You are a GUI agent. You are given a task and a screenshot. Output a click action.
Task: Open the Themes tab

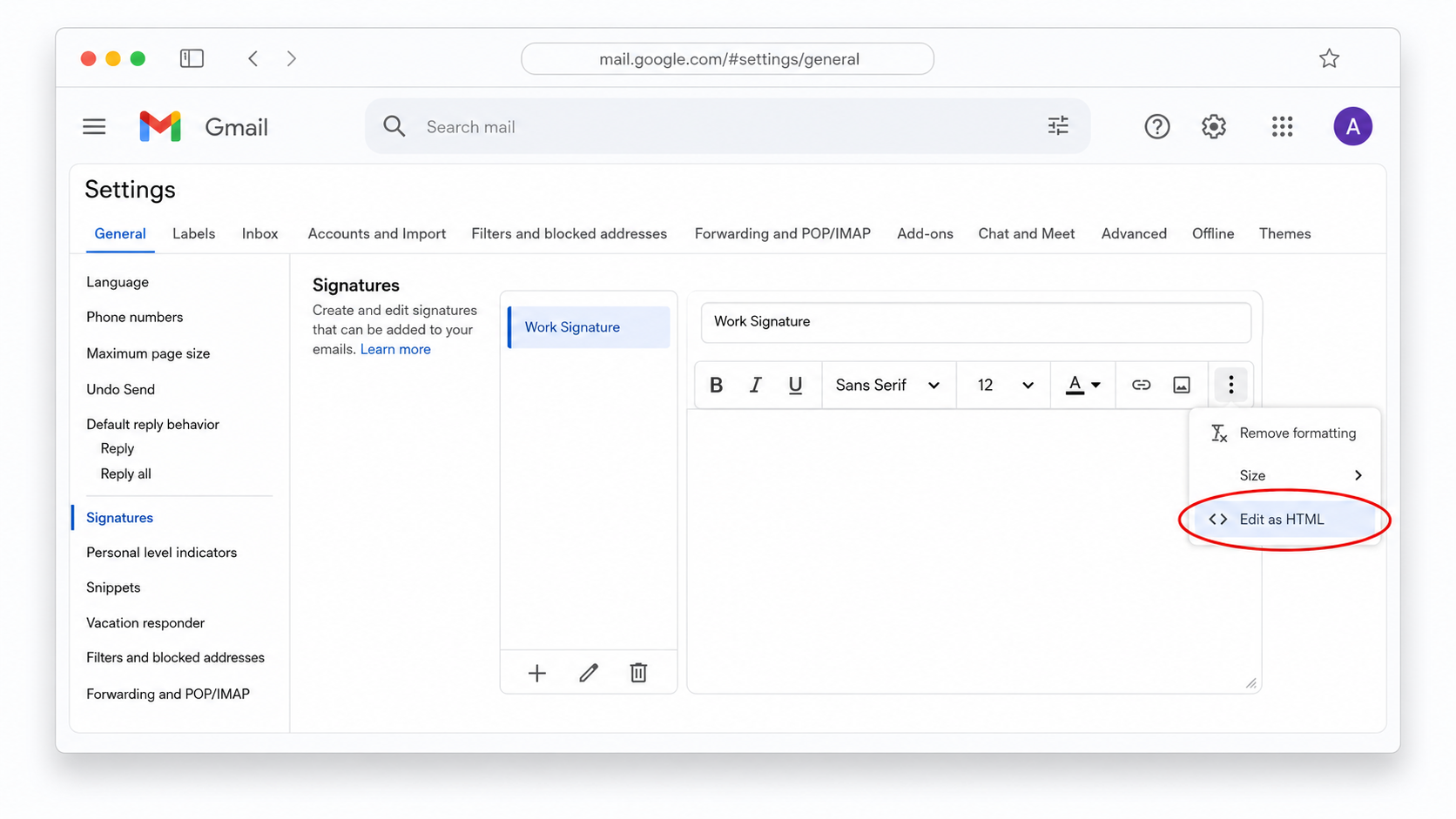click(x=1284, y=234)
